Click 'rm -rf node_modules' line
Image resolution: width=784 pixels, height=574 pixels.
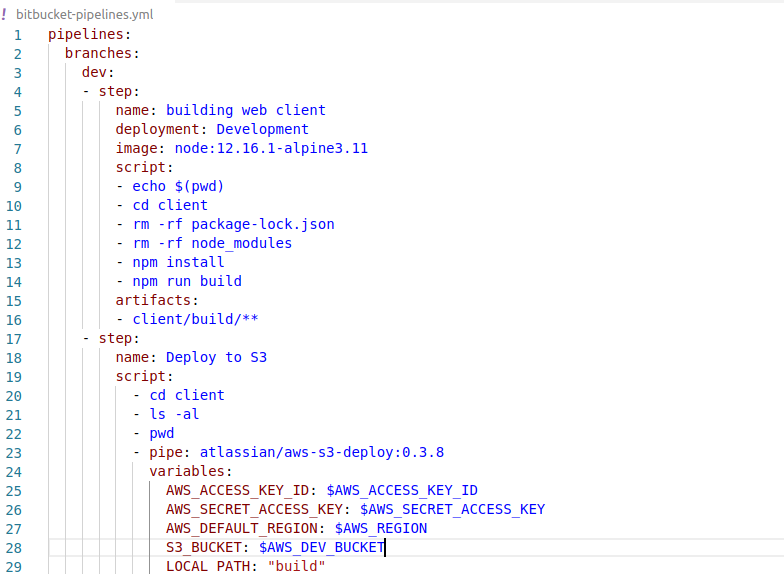212,243
